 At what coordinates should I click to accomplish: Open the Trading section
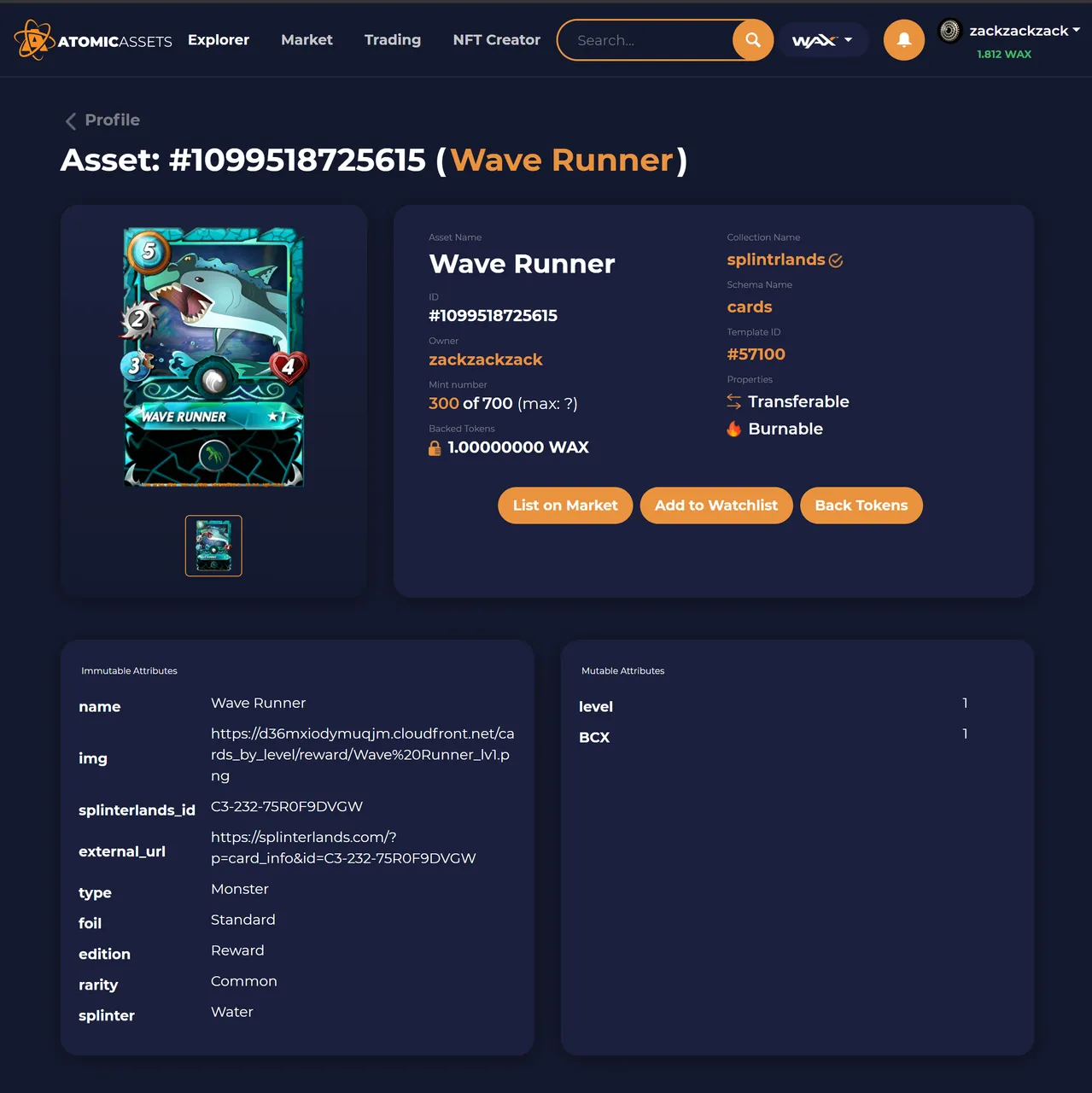pos(393,40)
